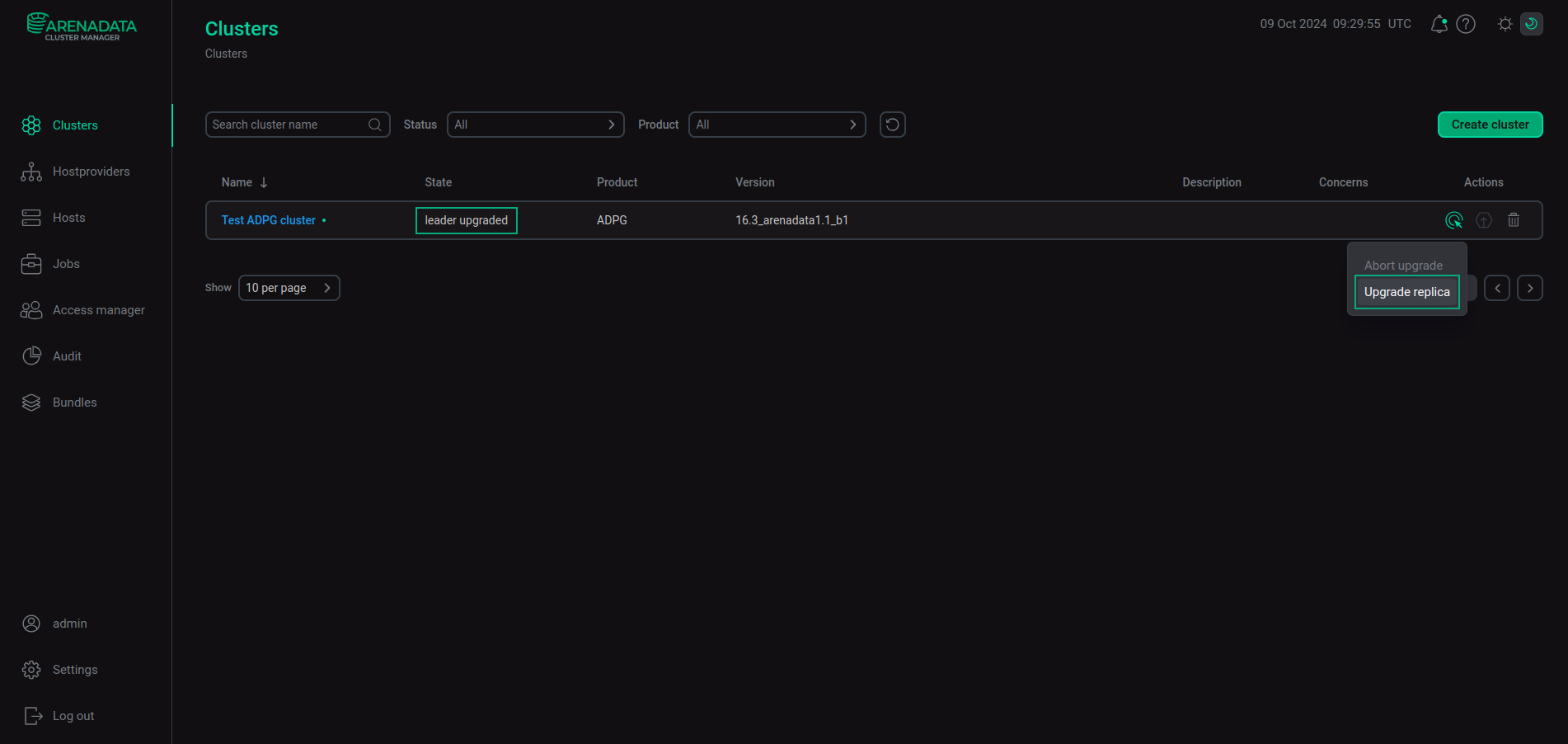Image resolution: width=1568 pixels, height=744 pixels.
Task: Navigate to Access manager
Action: pyautogui.click(x=82, y=310)
